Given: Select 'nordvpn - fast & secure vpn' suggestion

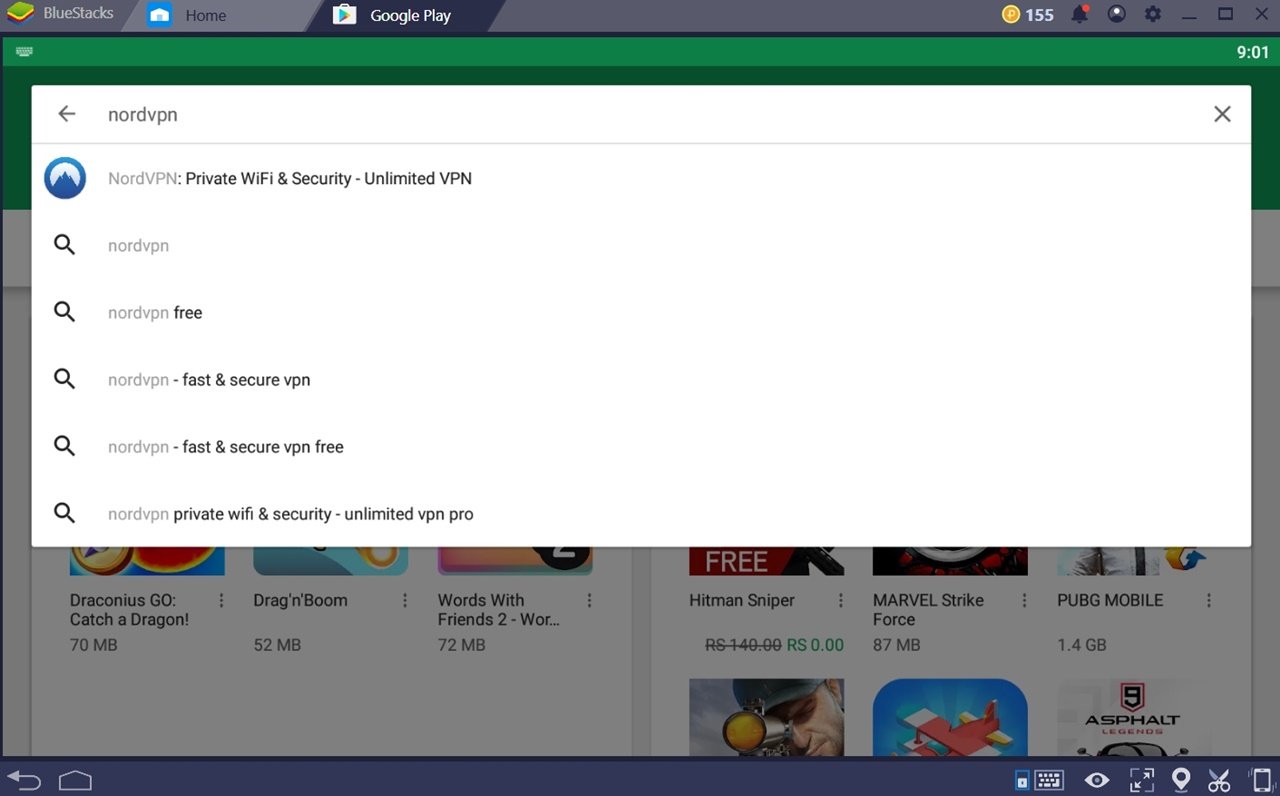Looking at the screenshot, I should click(640, 379).
